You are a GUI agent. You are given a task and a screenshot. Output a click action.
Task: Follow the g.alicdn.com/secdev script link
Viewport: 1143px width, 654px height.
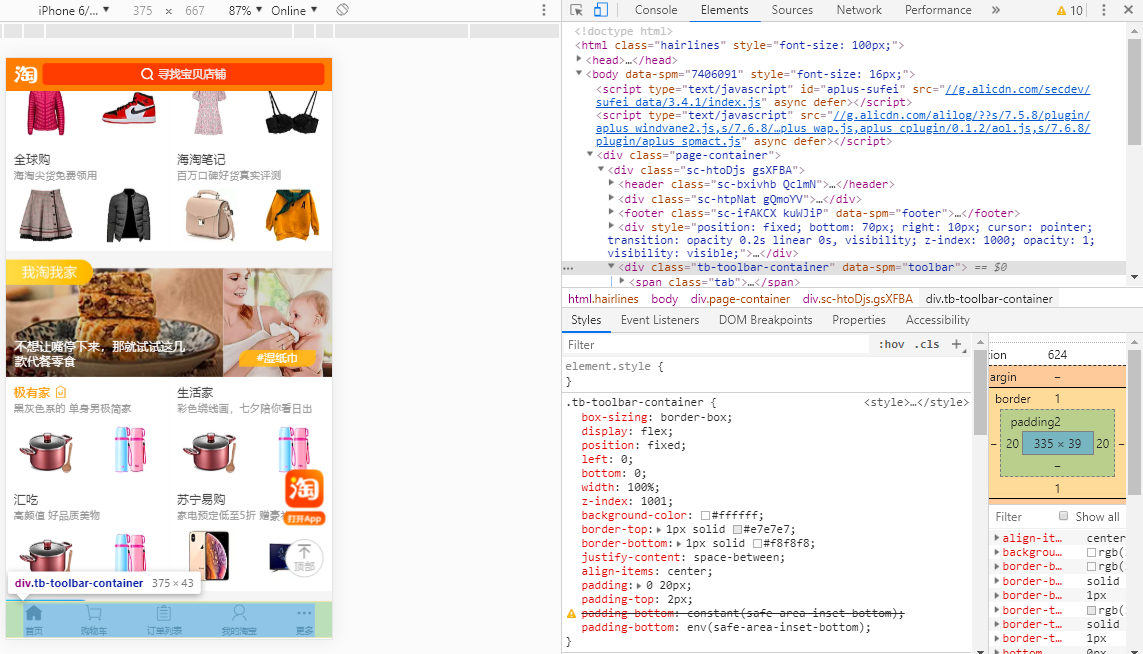[843, 96]
